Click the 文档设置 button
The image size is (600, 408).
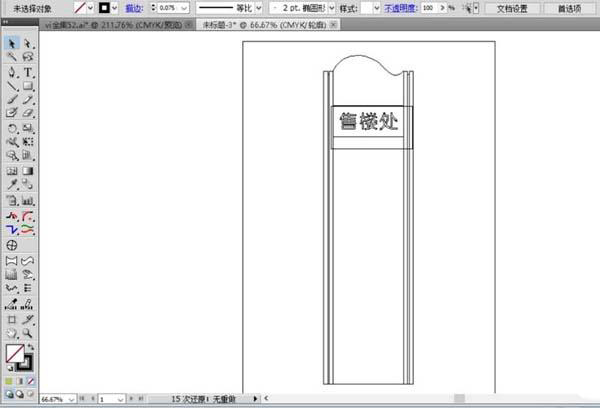point(512,8)
